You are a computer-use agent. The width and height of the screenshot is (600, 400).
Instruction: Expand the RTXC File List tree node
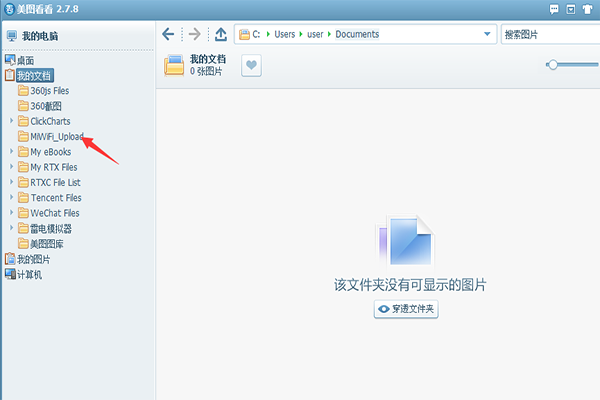pyautogui.click(x=11, y=182)
